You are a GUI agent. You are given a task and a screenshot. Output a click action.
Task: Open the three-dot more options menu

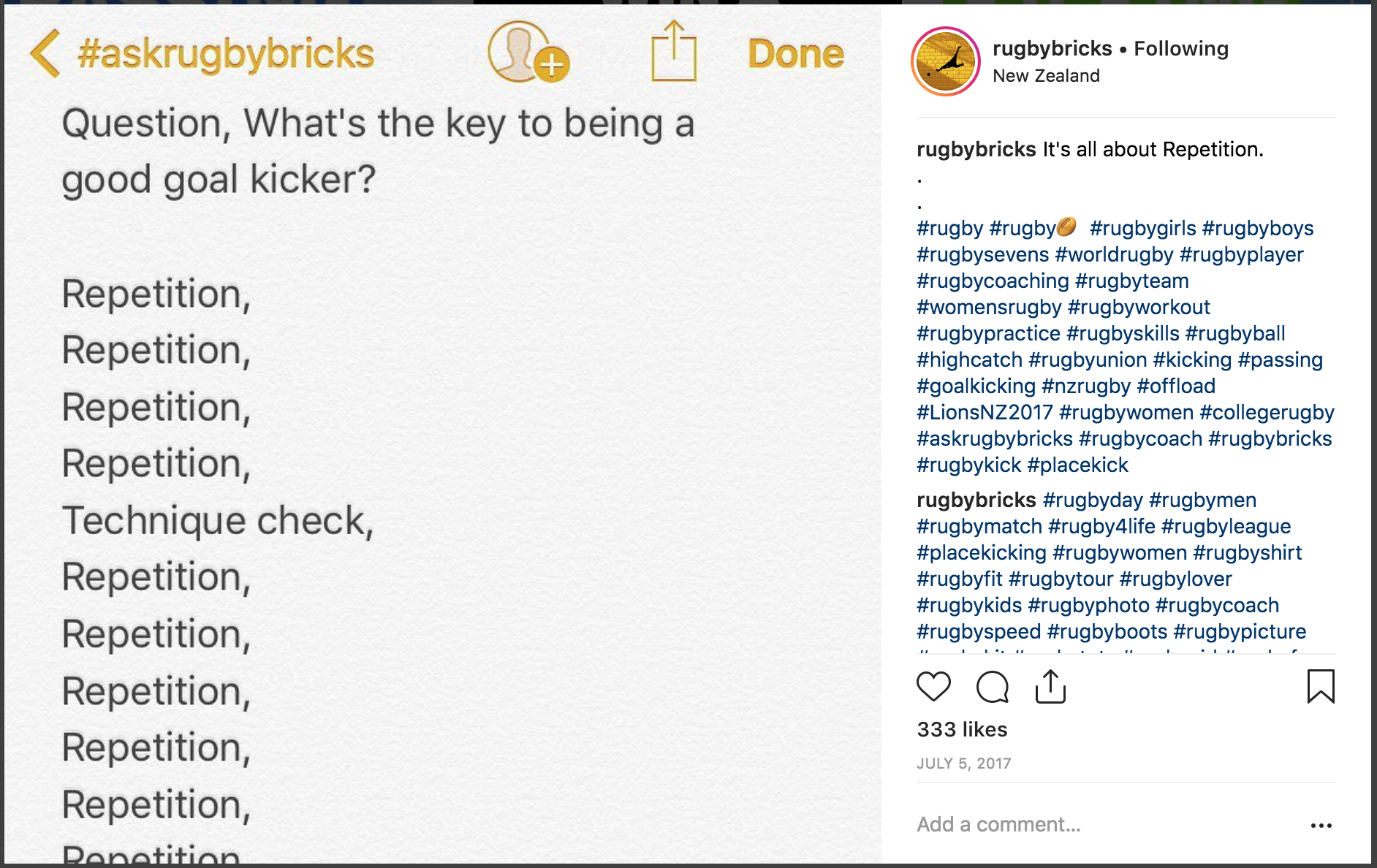pos(1321,826)
